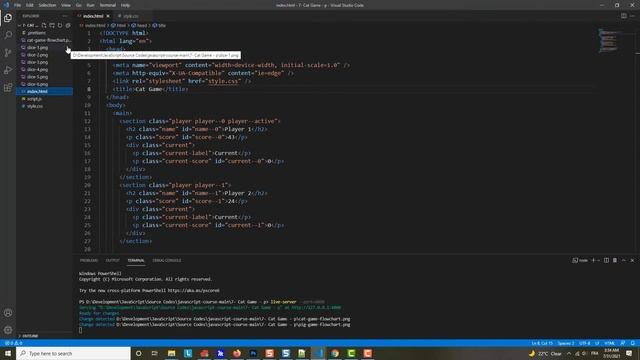Image resolution: width=640 pixels, height=360 pixels.
Task: Open the Selection menu
Action: (47, 5)
